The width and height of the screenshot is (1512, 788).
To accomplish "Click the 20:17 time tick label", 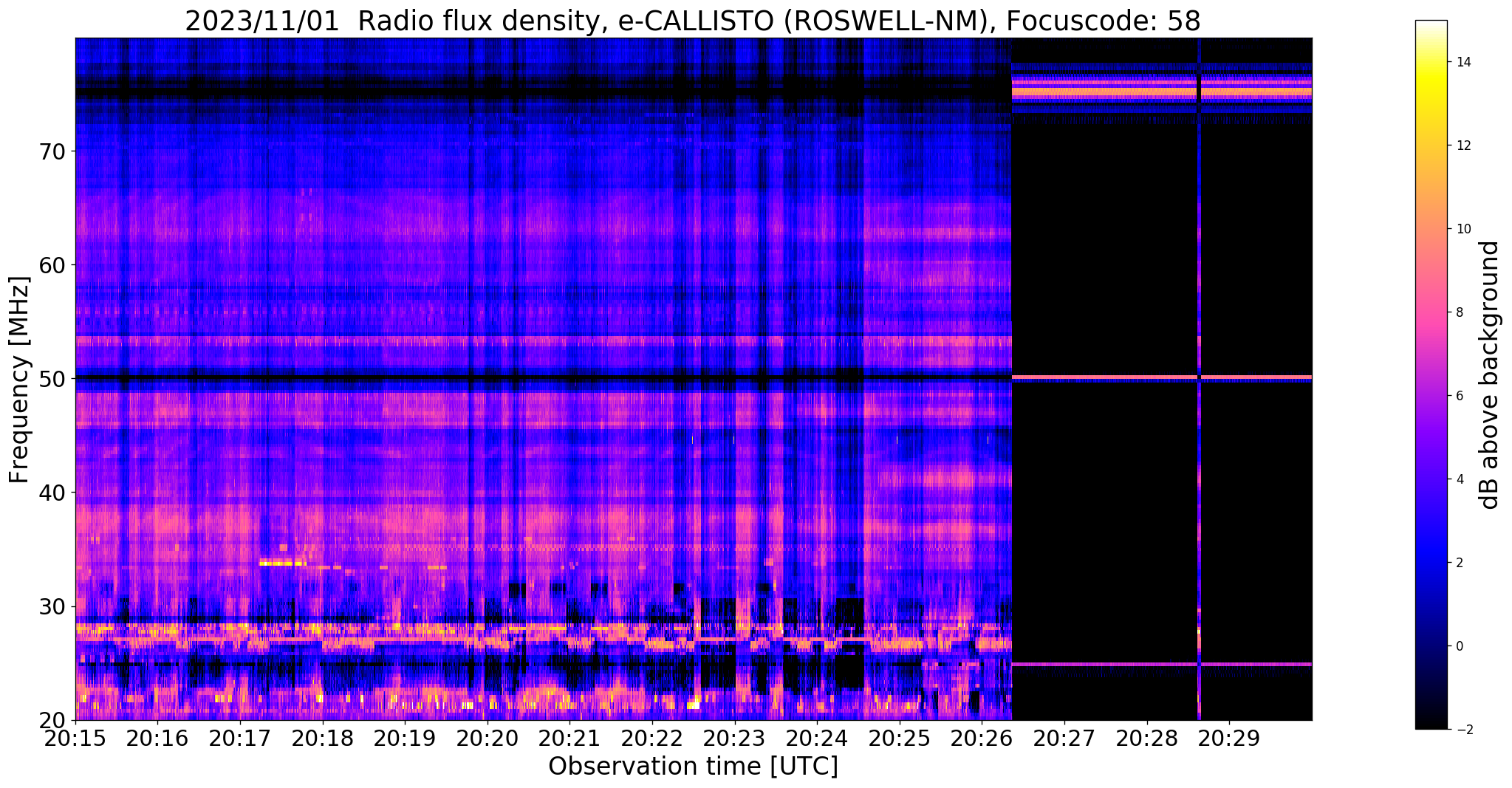I will tap(240, 738).
